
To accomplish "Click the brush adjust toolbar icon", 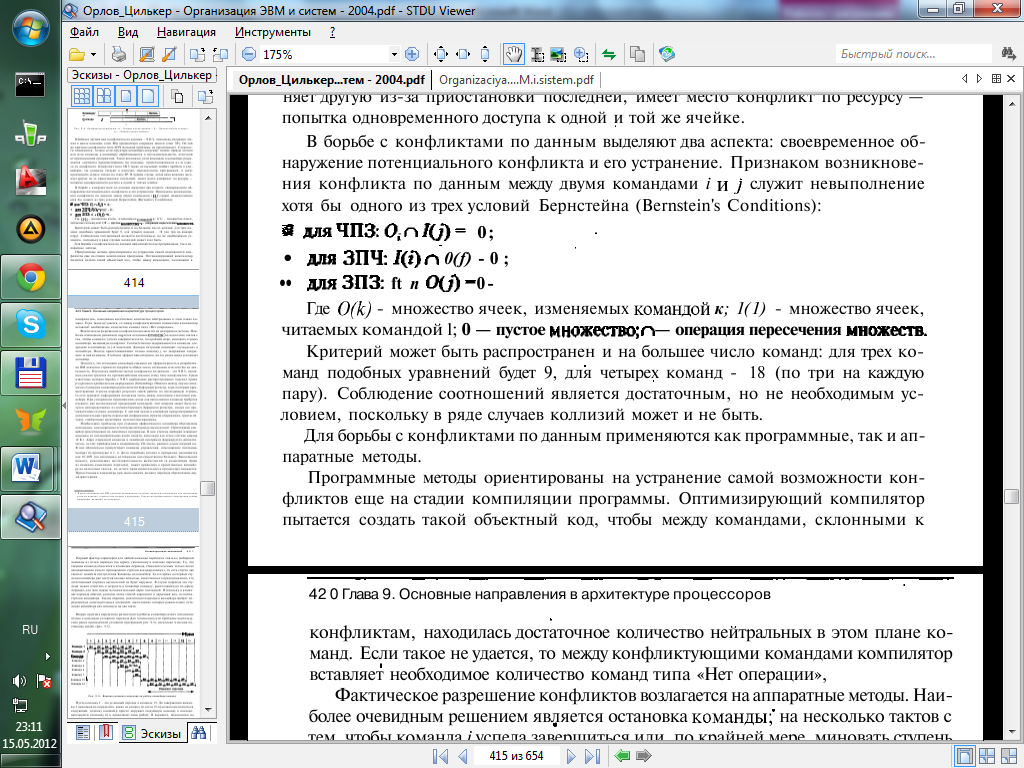I will click(x=169, y=55).
